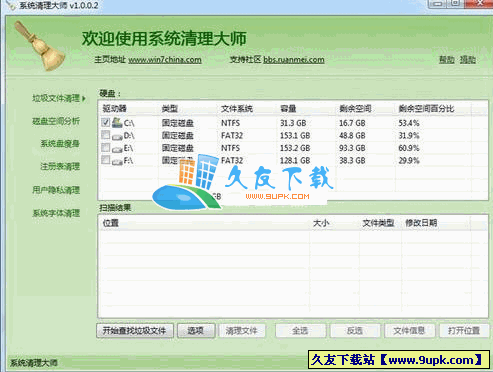Click the 48.8 GB free space value
This screenshot has height=372, width=493.
(352, 136)
